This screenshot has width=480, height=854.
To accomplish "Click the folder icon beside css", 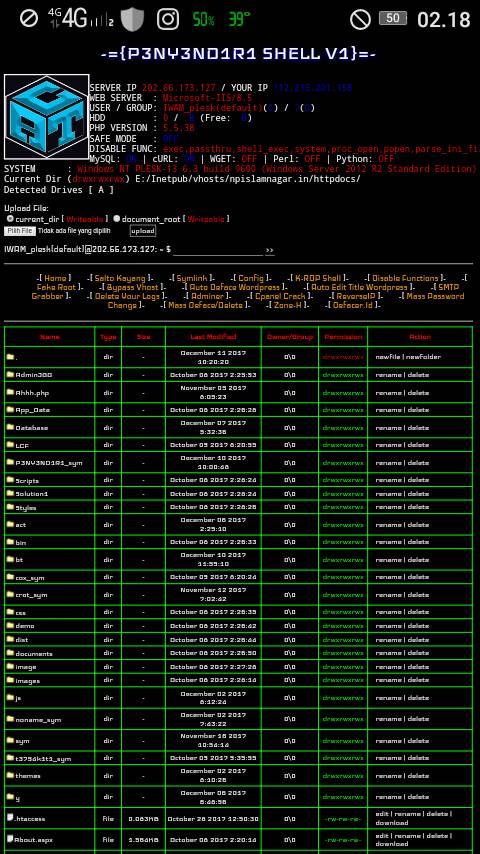I will (x=10, y=612).
